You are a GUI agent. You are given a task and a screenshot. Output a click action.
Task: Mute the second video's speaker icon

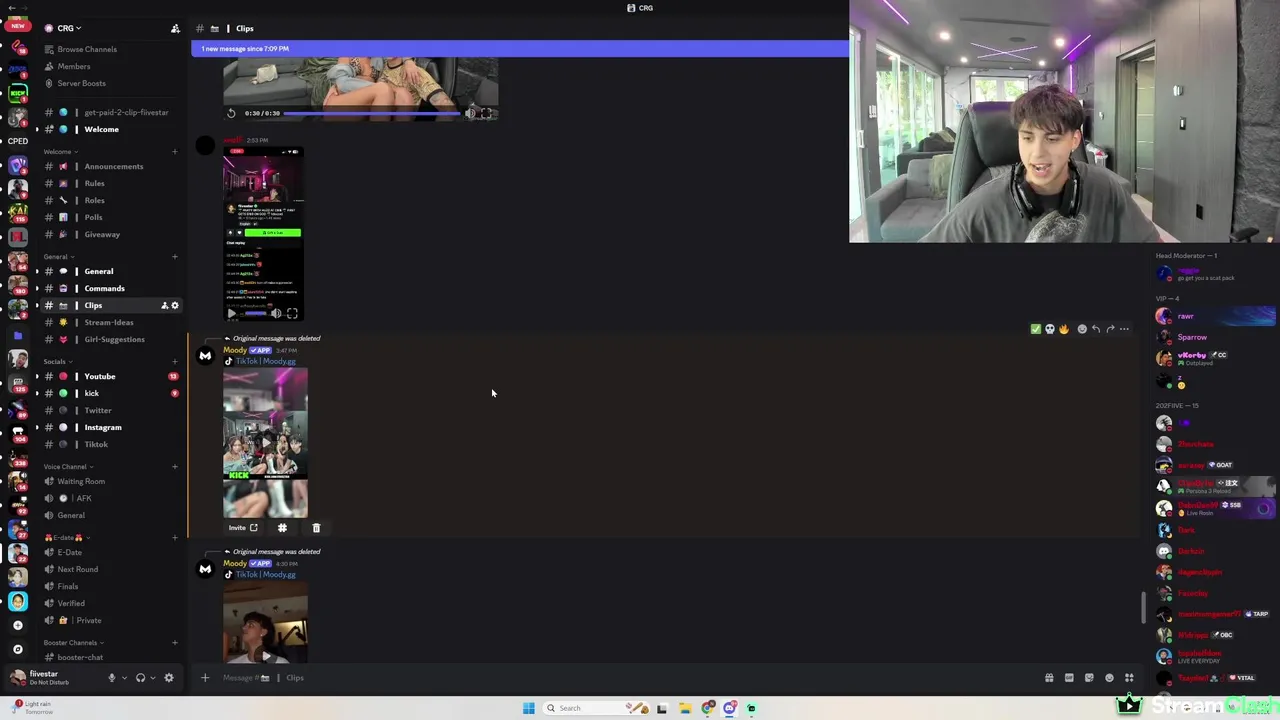point(276,313)
